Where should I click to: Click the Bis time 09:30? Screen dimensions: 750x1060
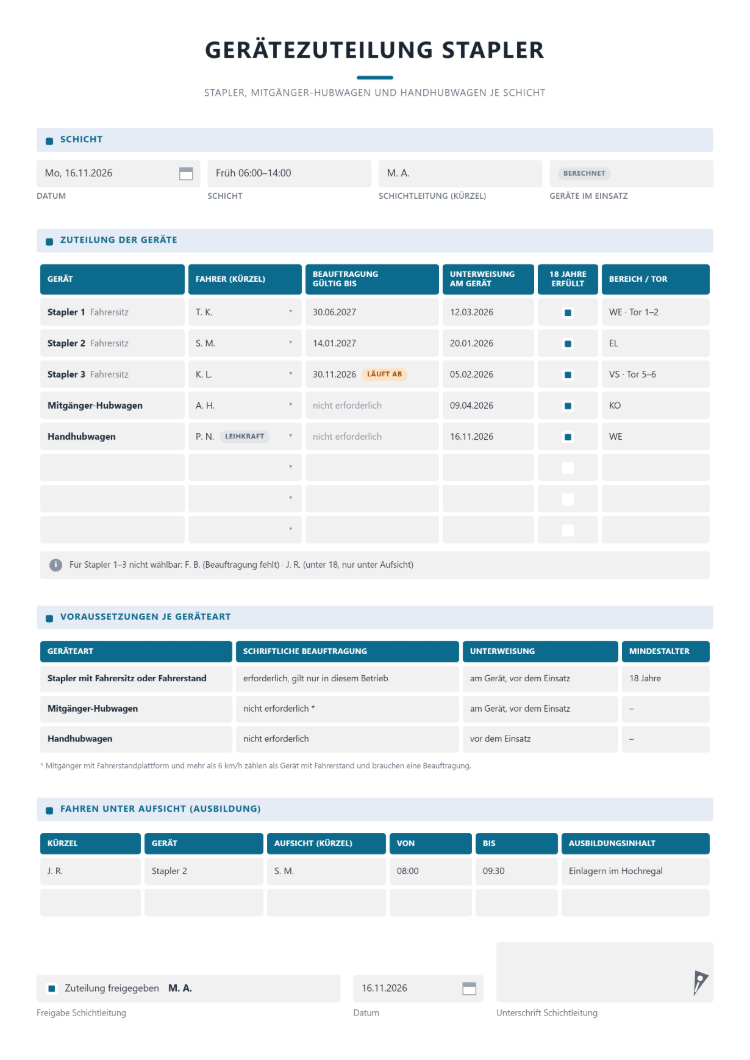pos(516,871)
